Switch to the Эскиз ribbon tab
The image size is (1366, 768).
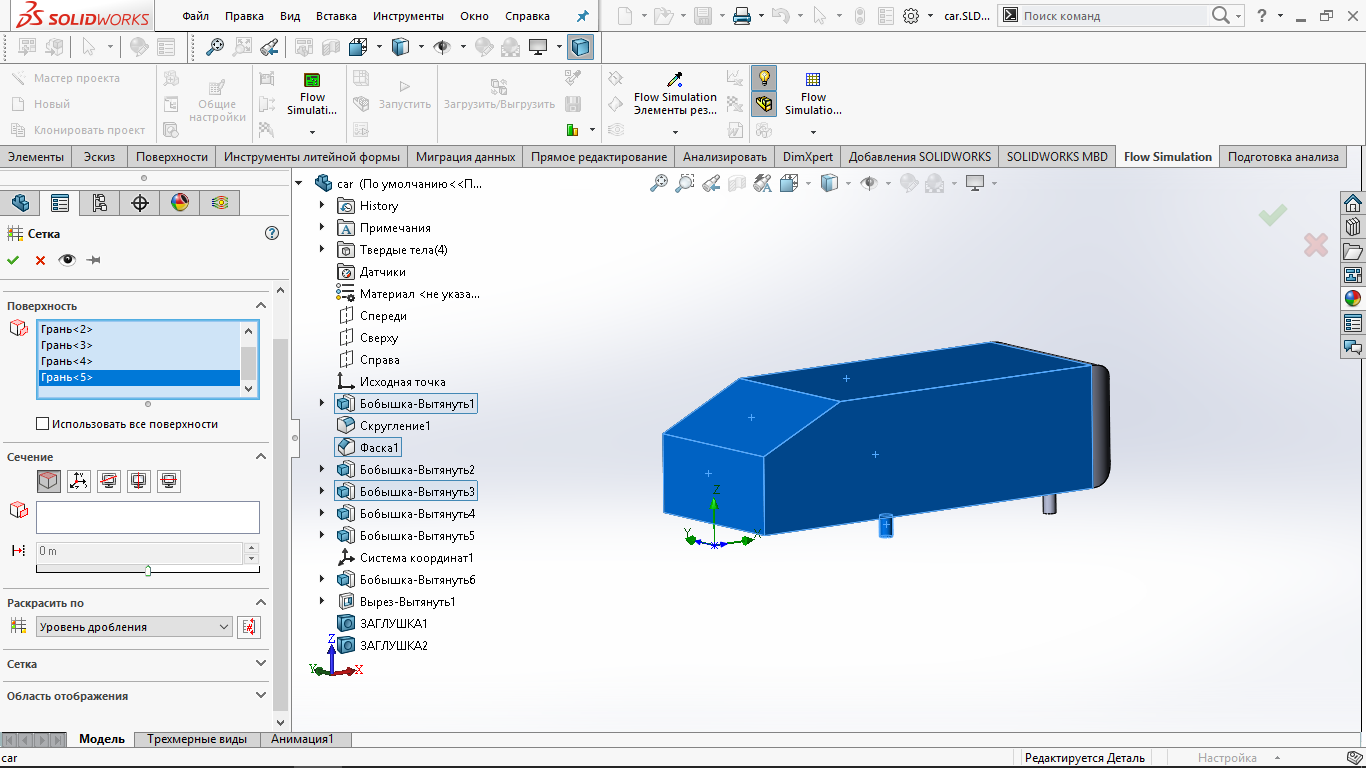[x=99, y=157]
